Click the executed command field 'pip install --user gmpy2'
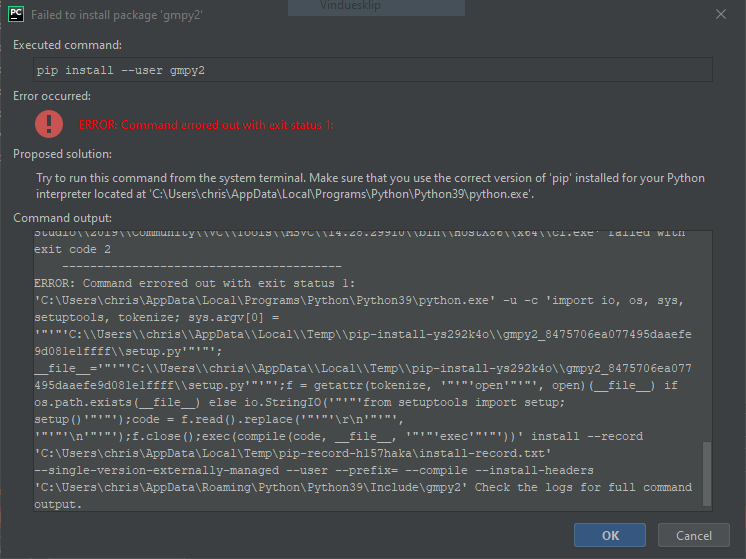 [x=373, y=70]
